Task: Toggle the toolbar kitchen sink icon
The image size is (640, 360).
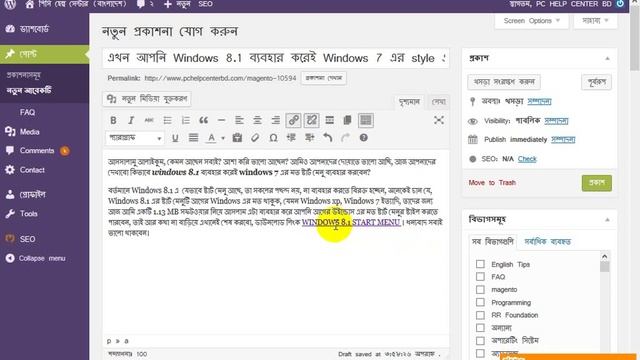Action: pyautogui.click(x=366, y=120)
